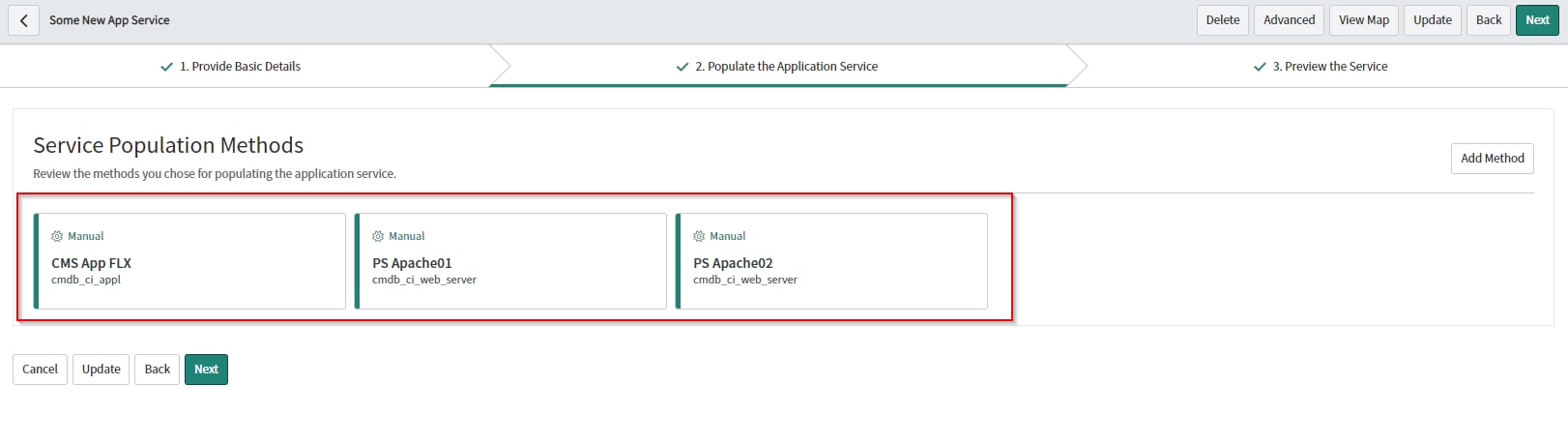Open the Provide Basic Details step
The width and height of the screenshot is (1568, 444).
click(240, 67)
